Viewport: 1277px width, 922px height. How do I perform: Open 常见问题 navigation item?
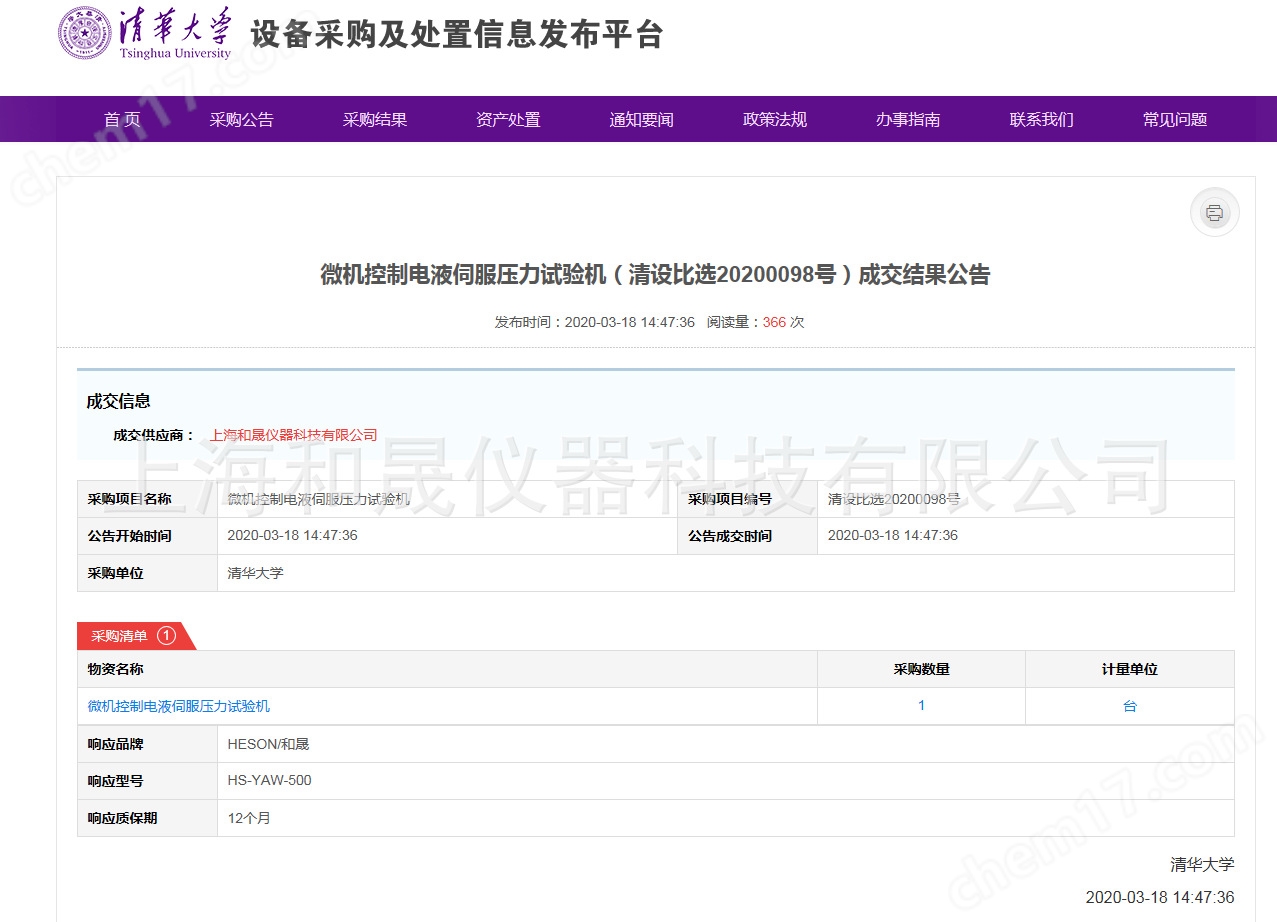(x=1175, y=120)
